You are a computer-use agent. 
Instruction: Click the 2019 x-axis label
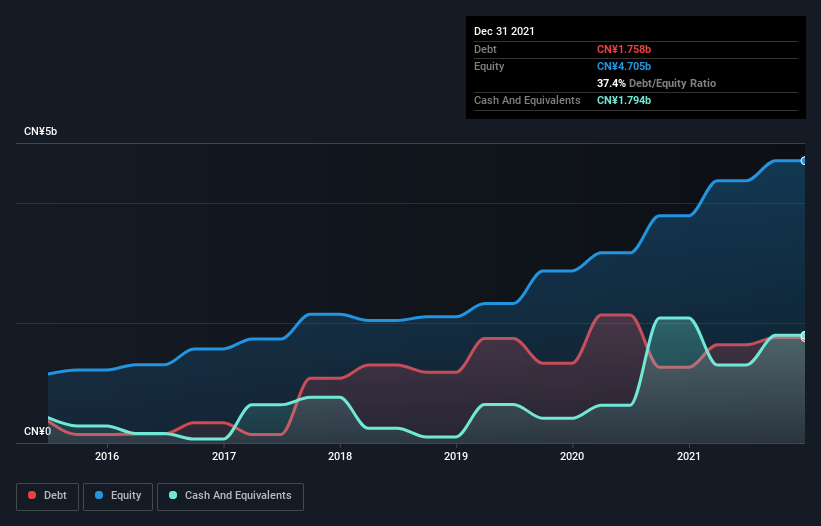coord(456,456)
